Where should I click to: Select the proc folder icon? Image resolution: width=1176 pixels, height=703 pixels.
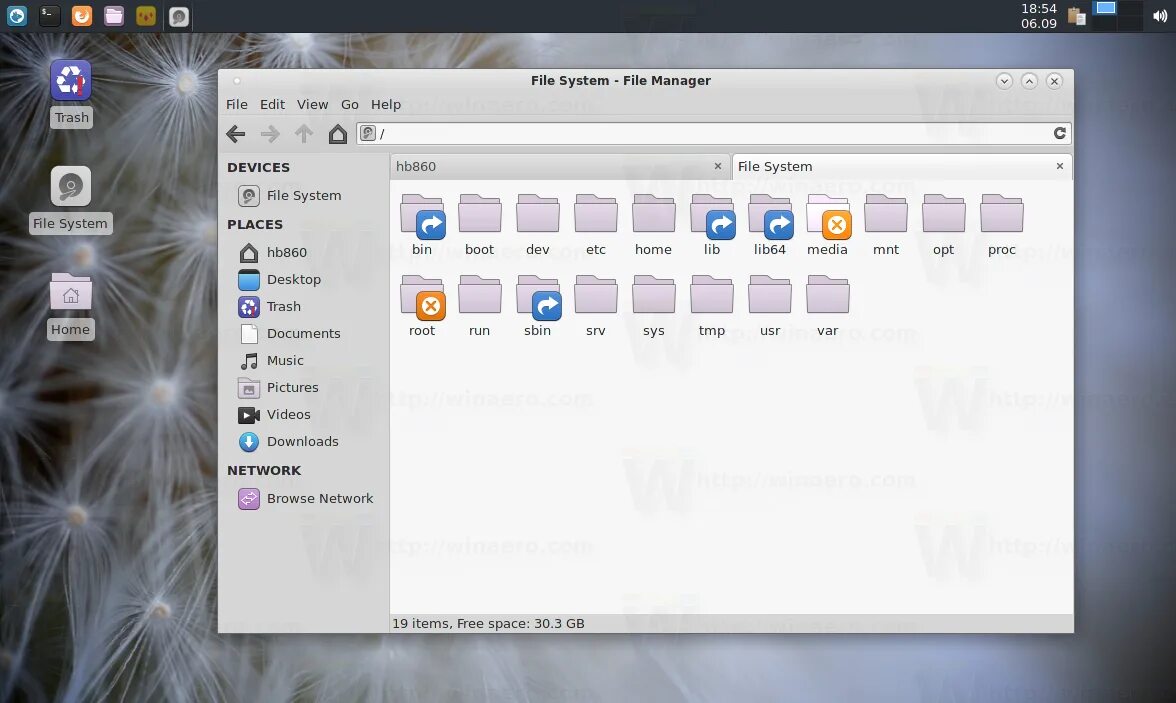(x=1001, y=215)
